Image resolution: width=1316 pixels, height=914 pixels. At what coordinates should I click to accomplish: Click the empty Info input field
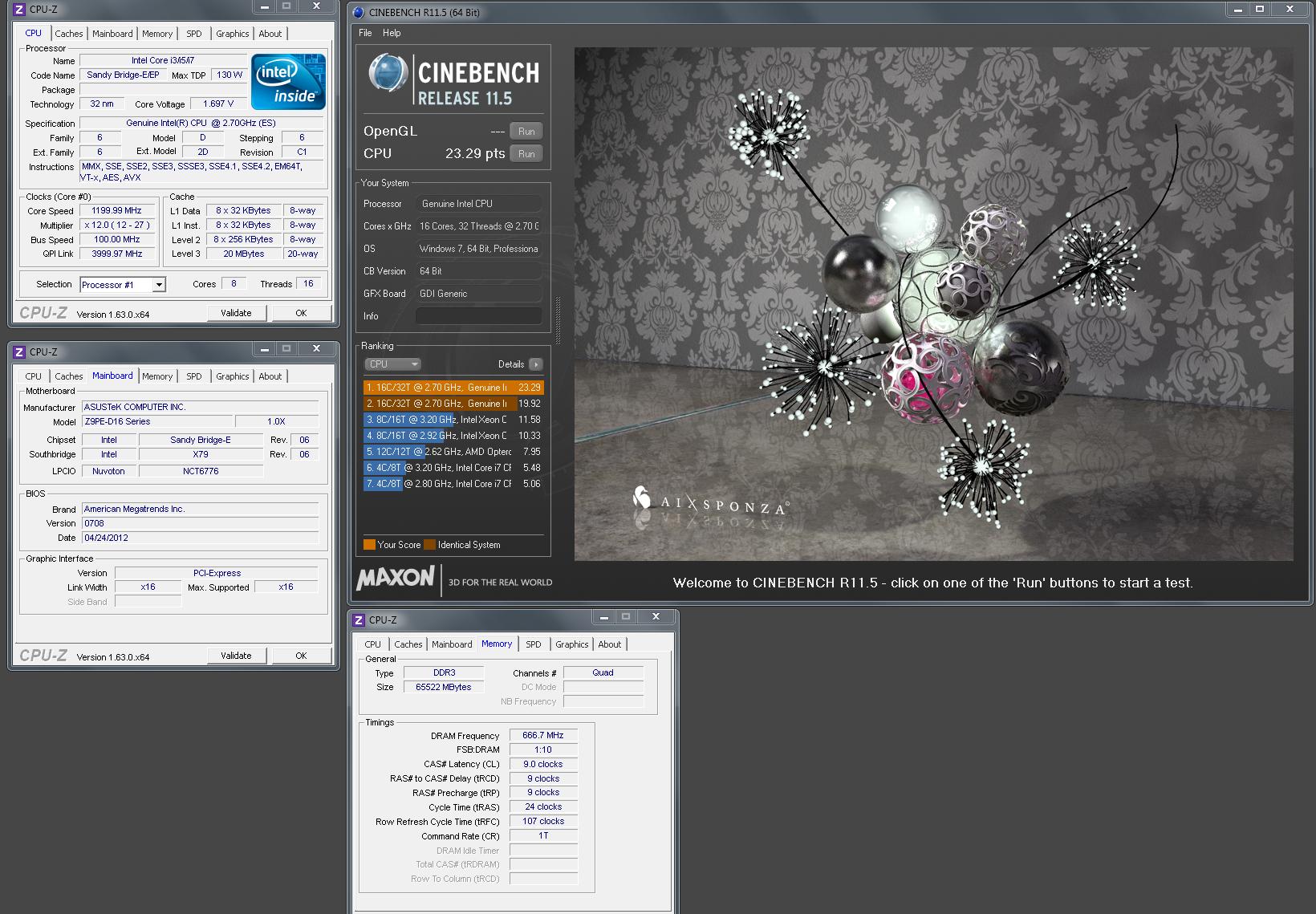pos(479,316)
